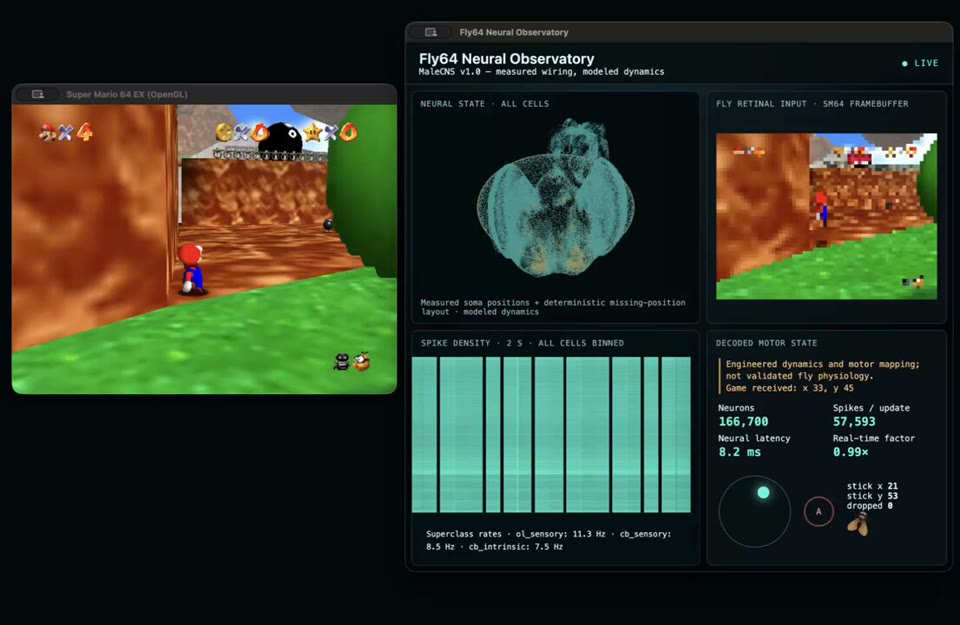960x625 pixels.
Task: Click the 'dropped 0' readout
Action: pos(869,505)
